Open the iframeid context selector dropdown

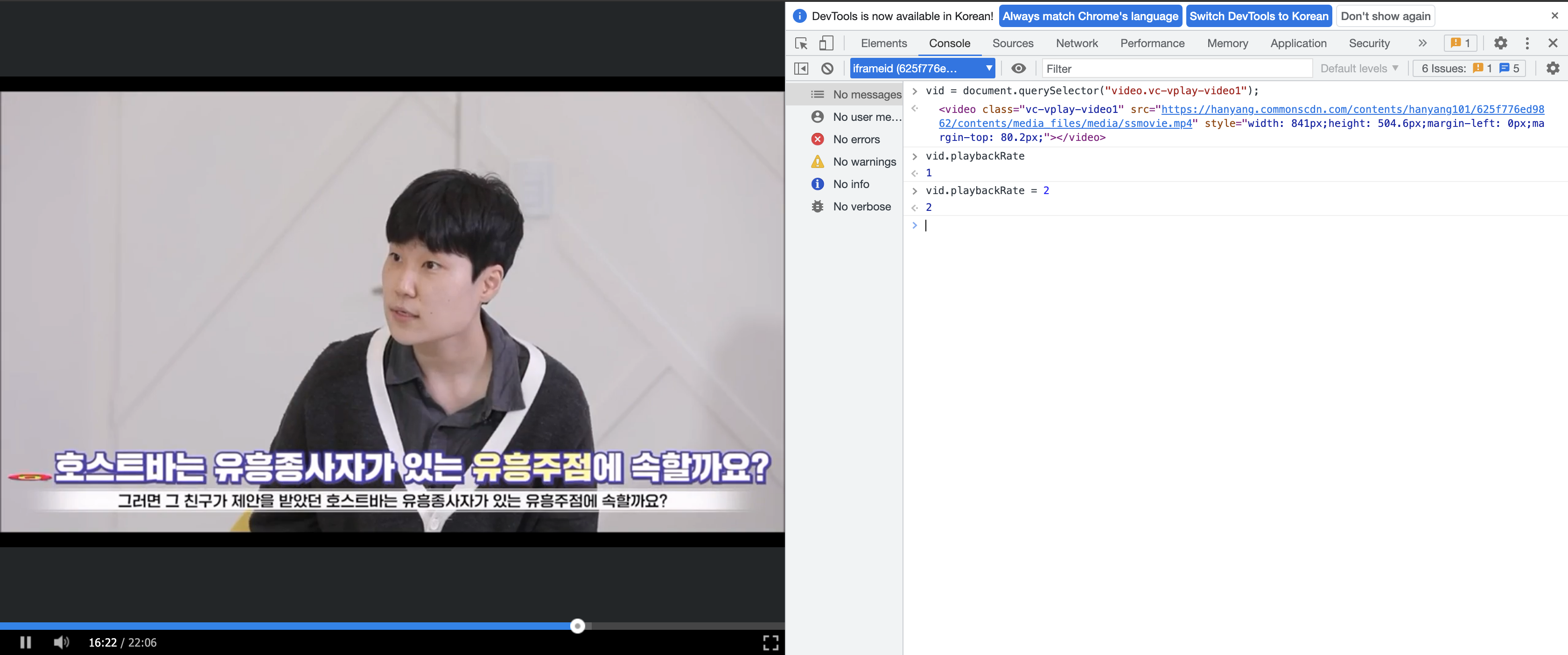(x=922, y=69)
